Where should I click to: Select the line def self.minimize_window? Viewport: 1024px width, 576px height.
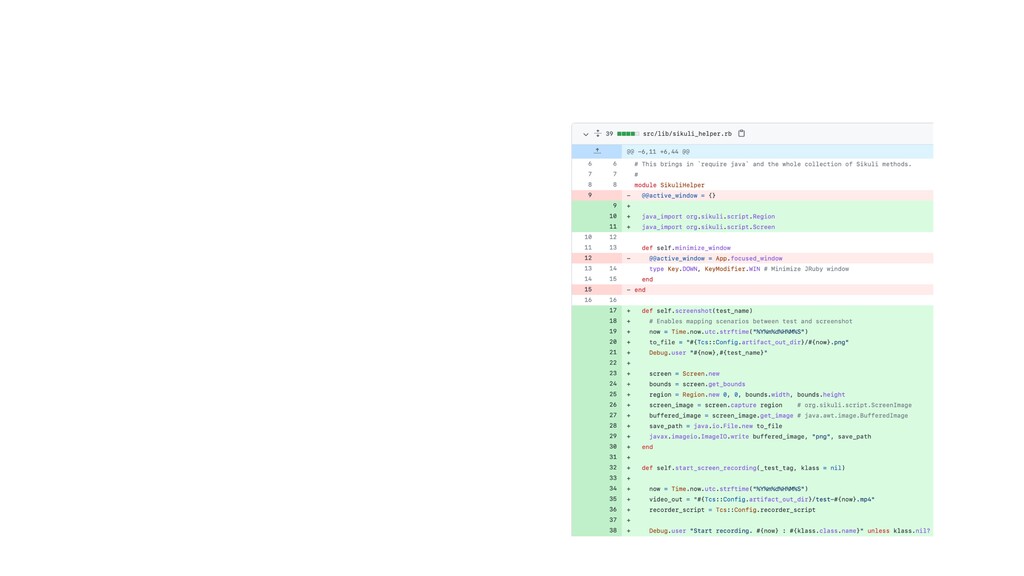click(686, 248)
